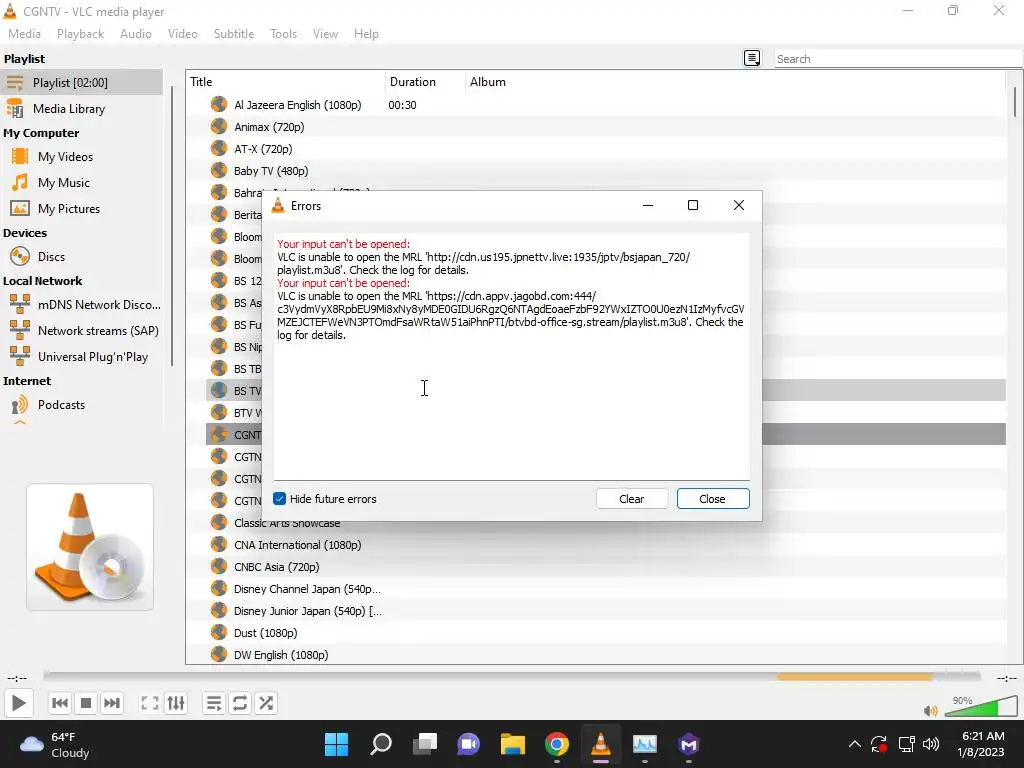
Task: Sort playlist by Album column header
Action: [735, 82]
